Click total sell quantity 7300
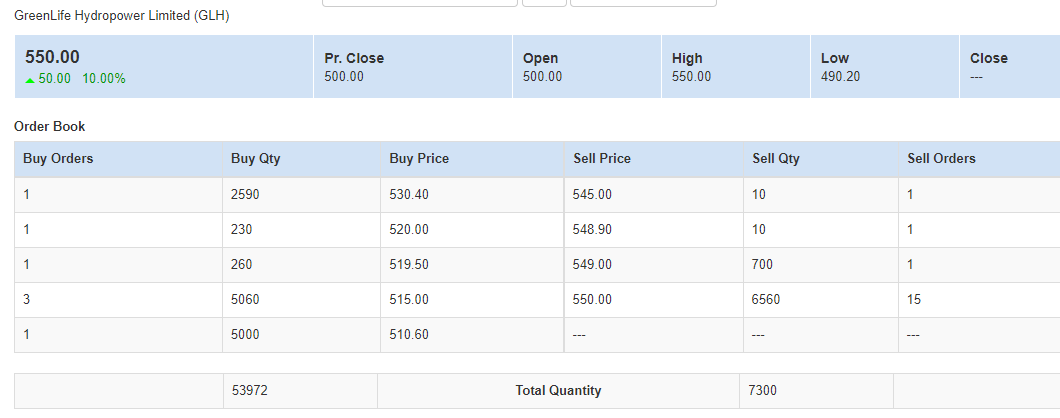 pyautogui.click(x=763, y=391)
